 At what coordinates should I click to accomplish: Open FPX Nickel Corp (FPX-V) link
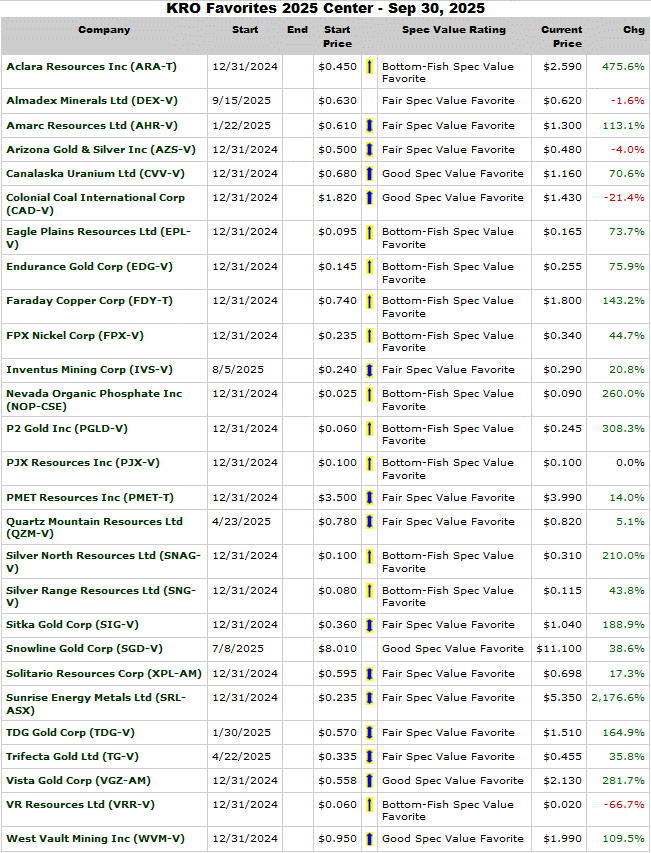coord(75,336)
